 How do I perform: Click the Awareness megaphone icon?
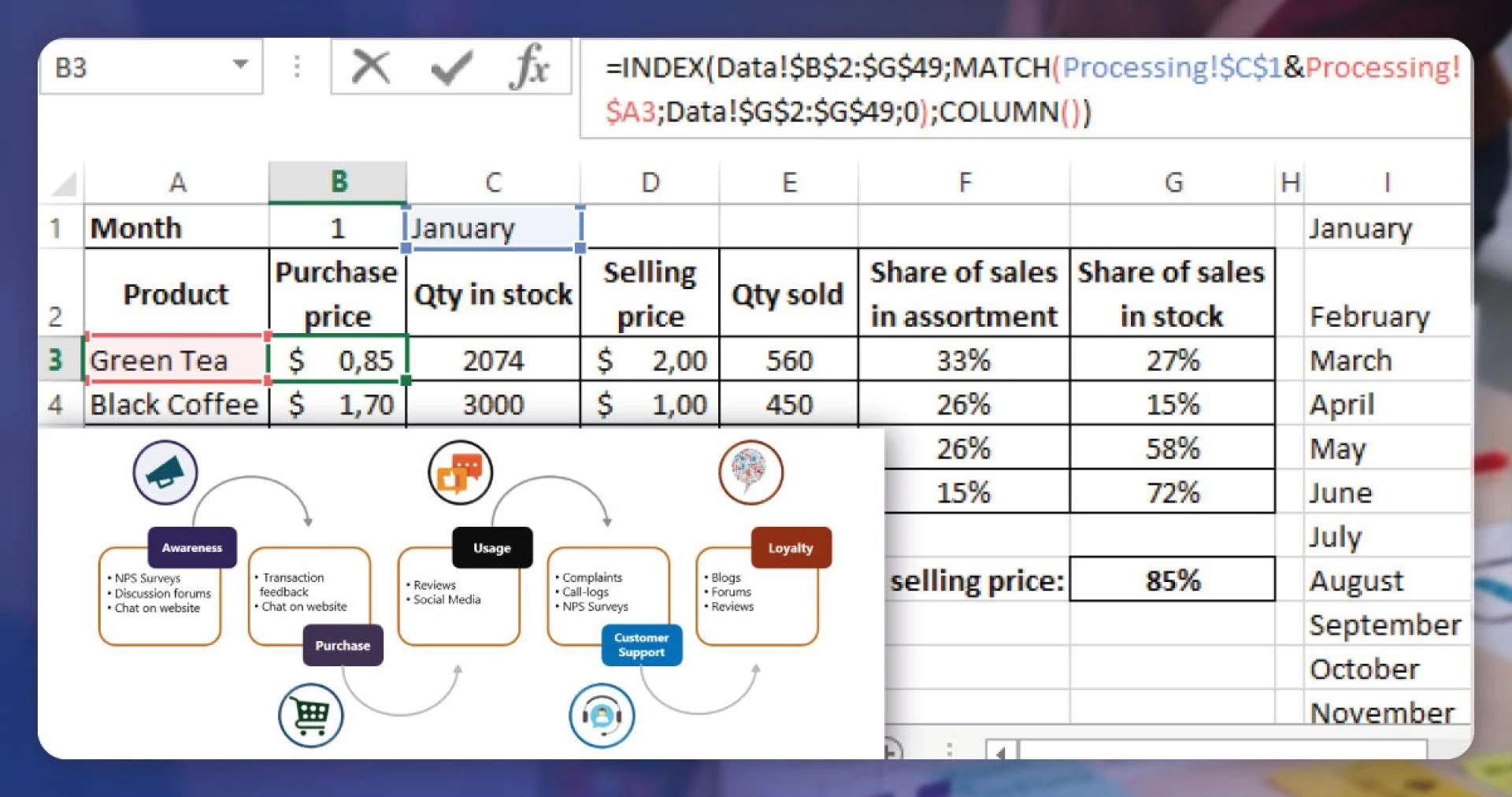(x=164, y=471)
